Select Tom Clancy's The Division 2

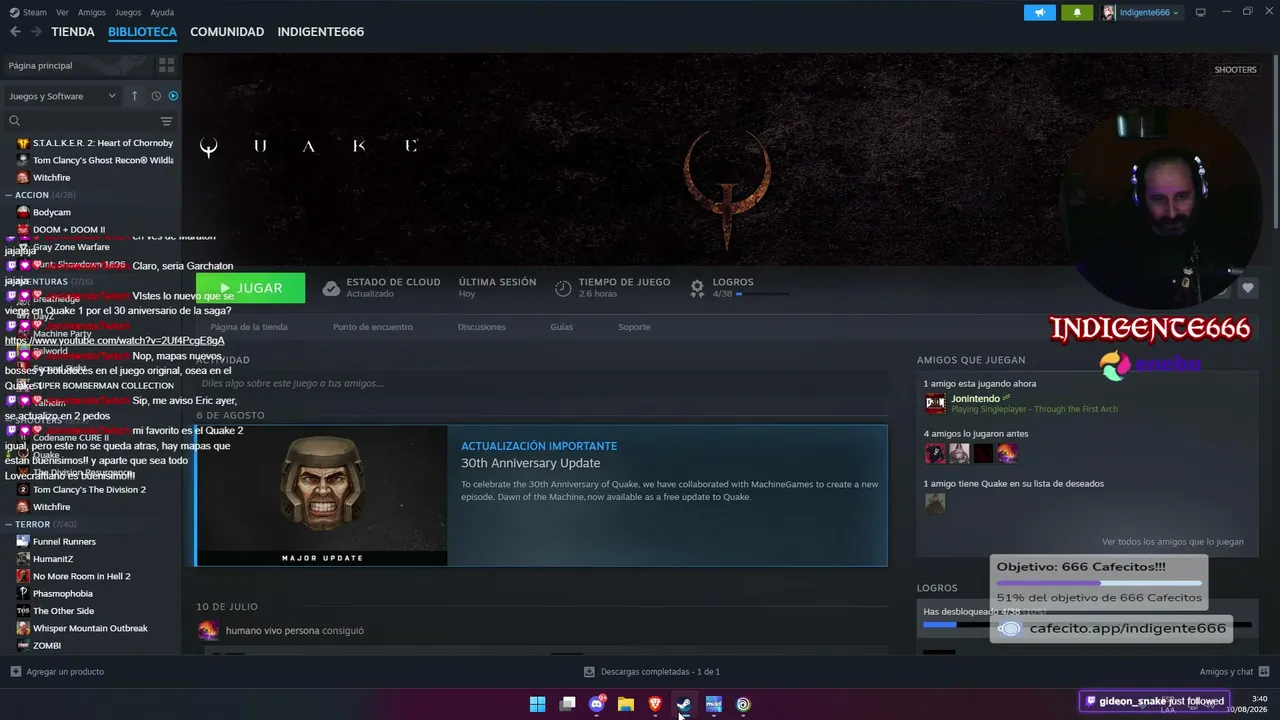click(89, 490)
